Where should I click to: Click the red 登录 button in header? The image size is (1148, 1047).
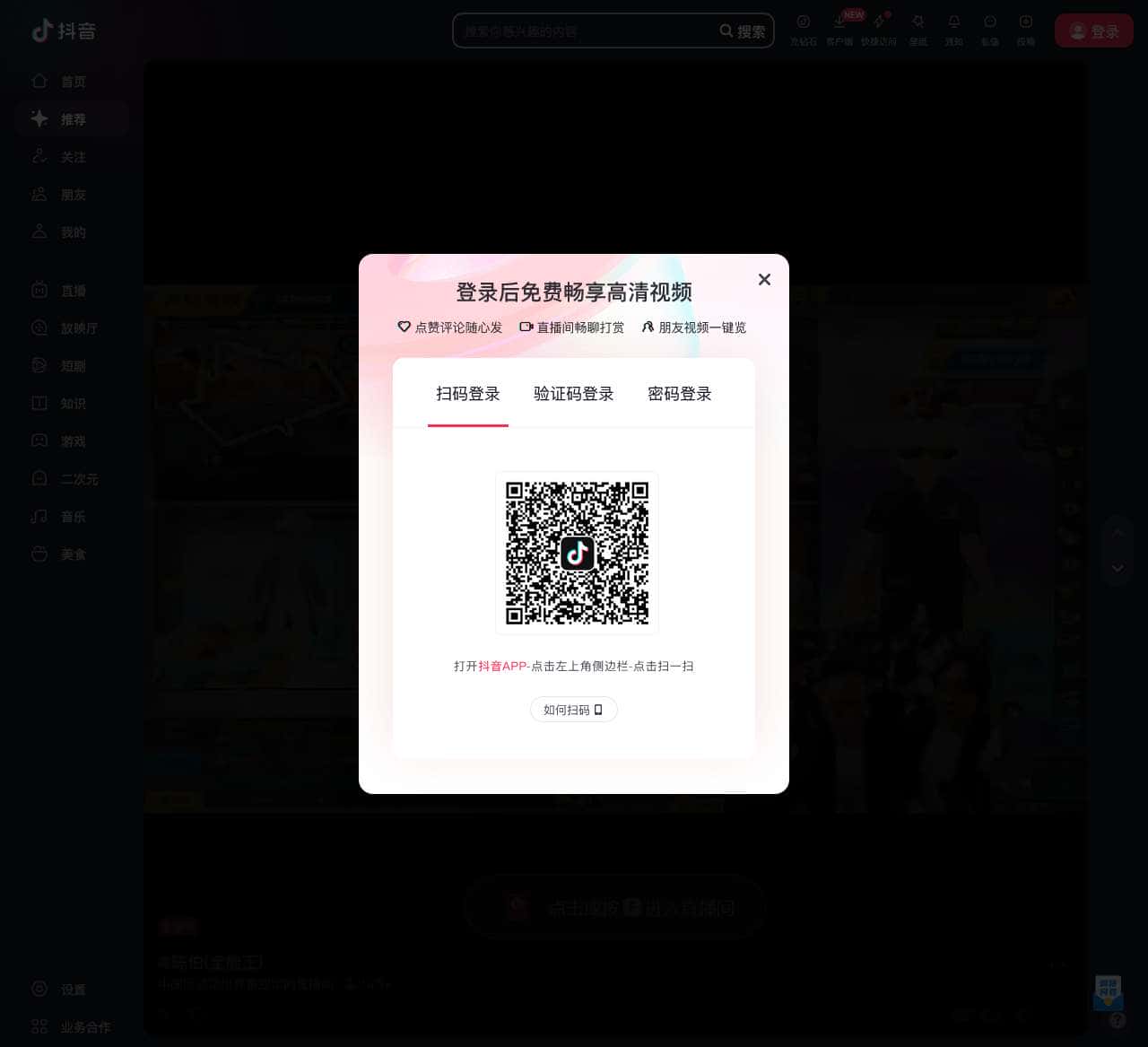tap(1094, 31)
